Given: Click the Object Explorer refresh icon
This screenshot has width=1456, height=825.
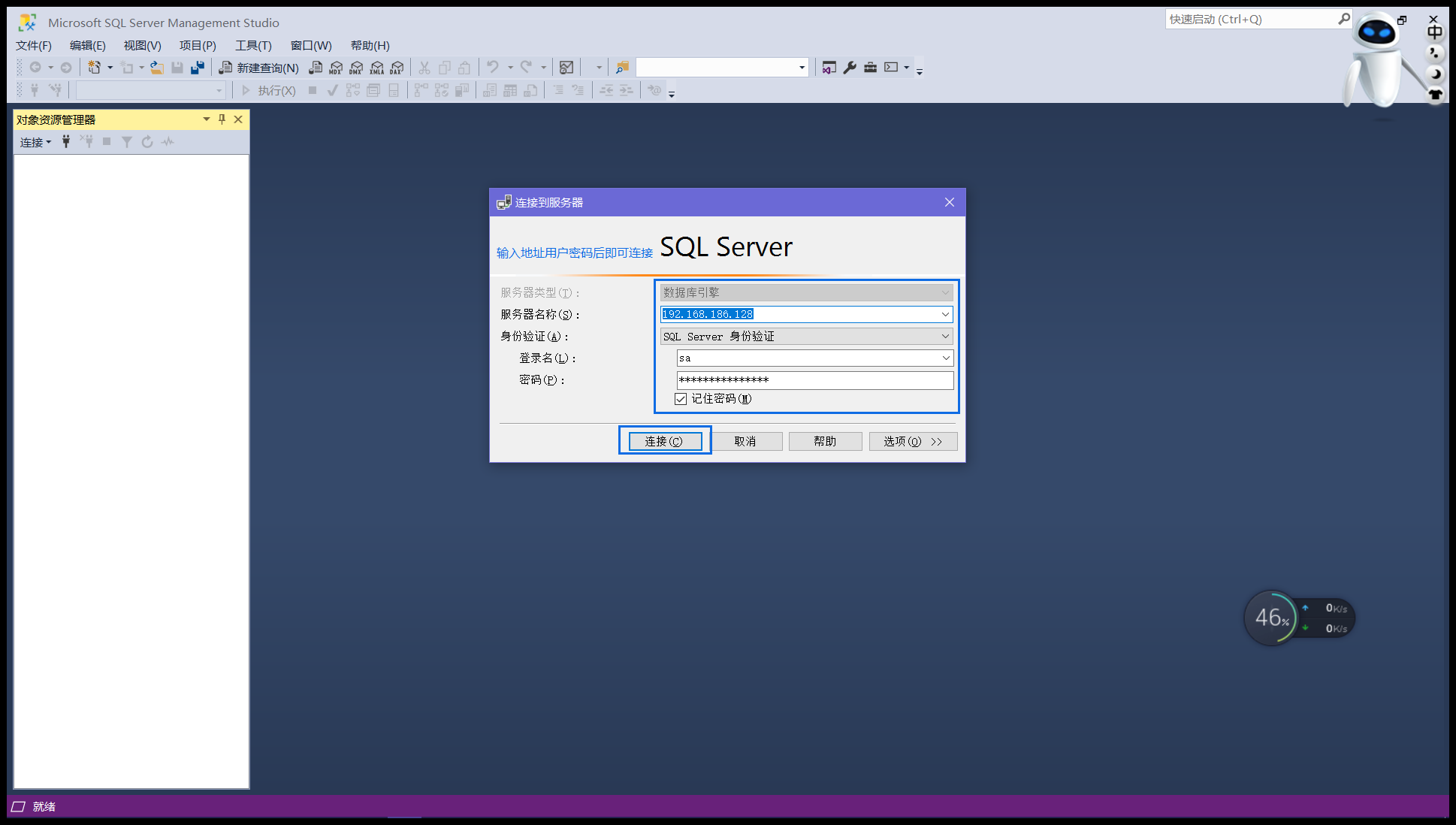Looking at the screenshot, I should click(x=147, y=141).
